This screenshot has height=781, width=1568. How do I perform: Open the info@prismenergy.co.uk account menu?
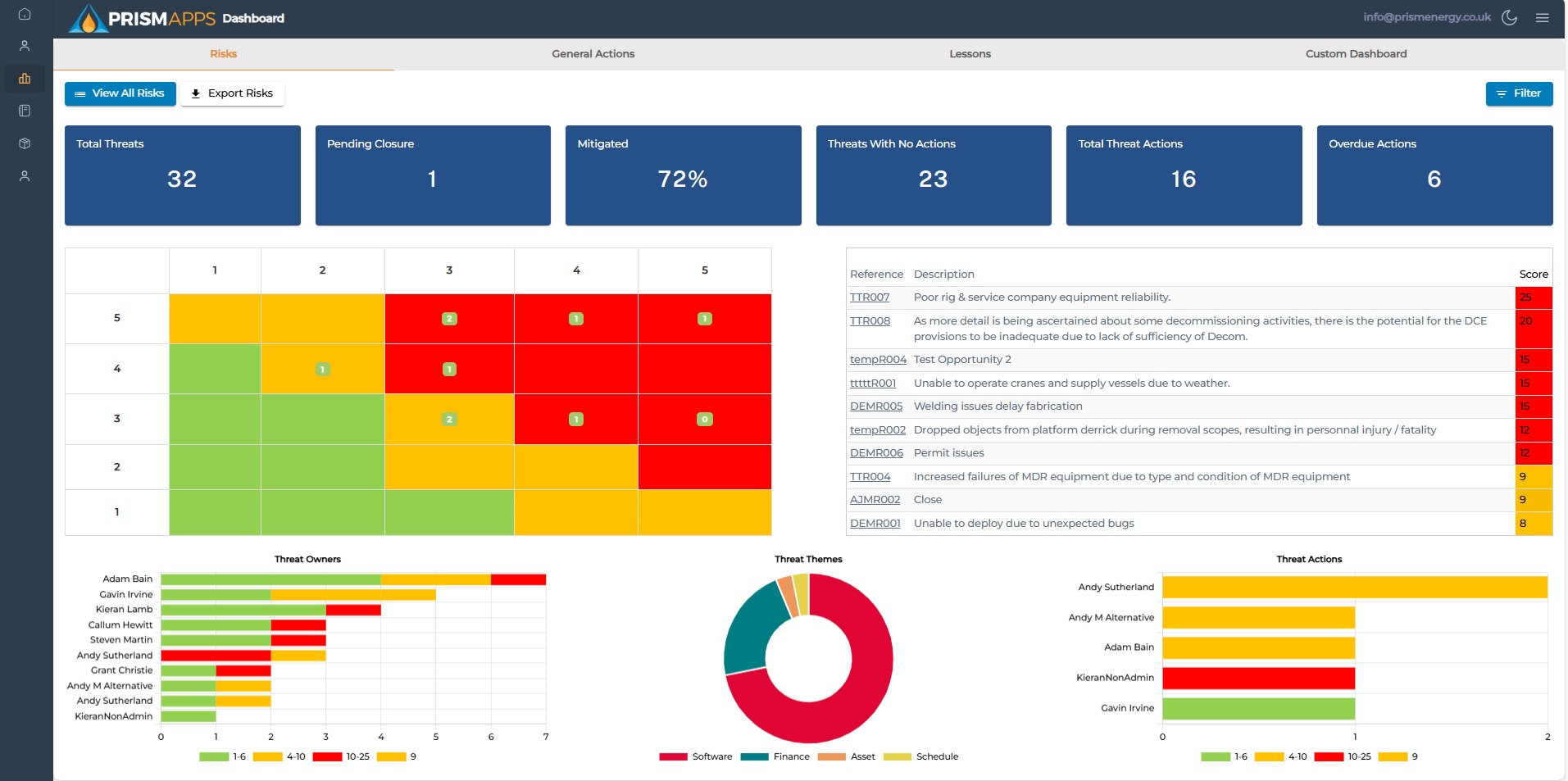pos(1426,17)
